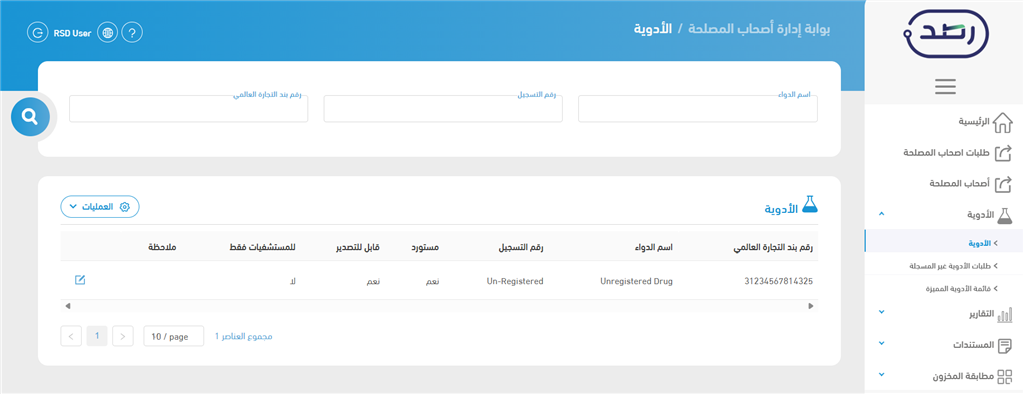1024x394 pixels.
Task: Open the العمليات dropdown
Action: (x=100, y=206)
